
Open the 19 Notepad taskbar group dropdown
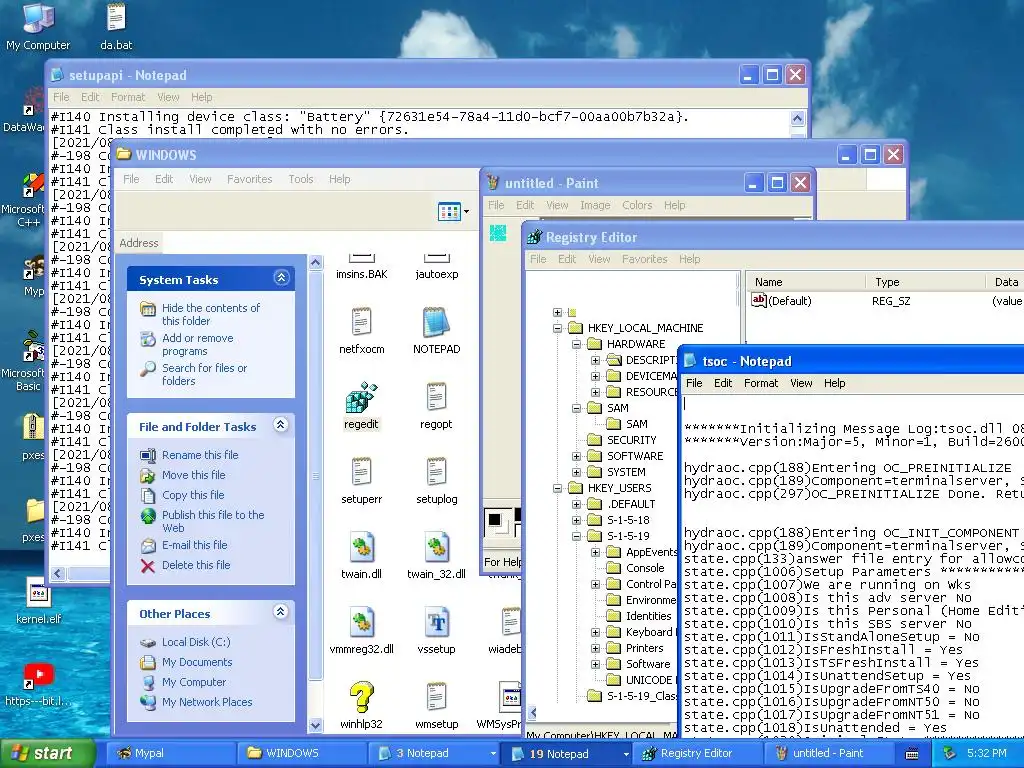[626, 754]
